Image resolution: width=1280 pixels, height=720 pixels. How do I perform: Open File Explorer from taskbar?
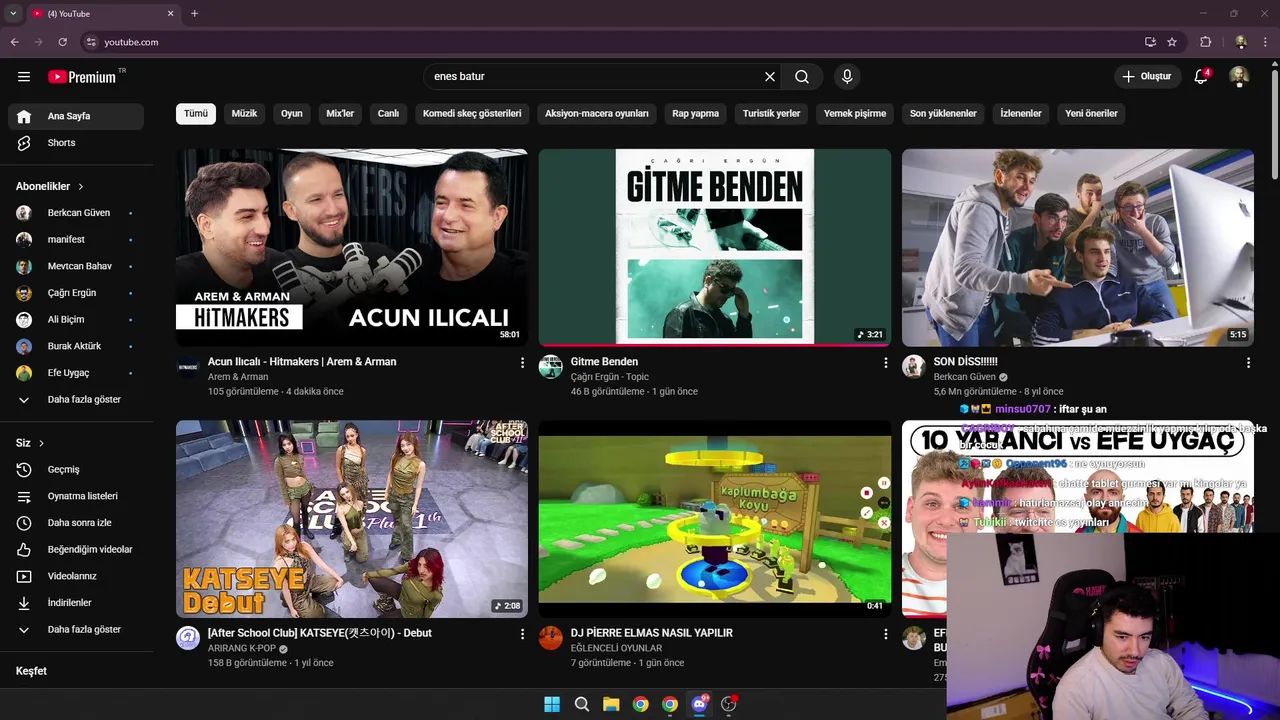click(x=611, y=704)
